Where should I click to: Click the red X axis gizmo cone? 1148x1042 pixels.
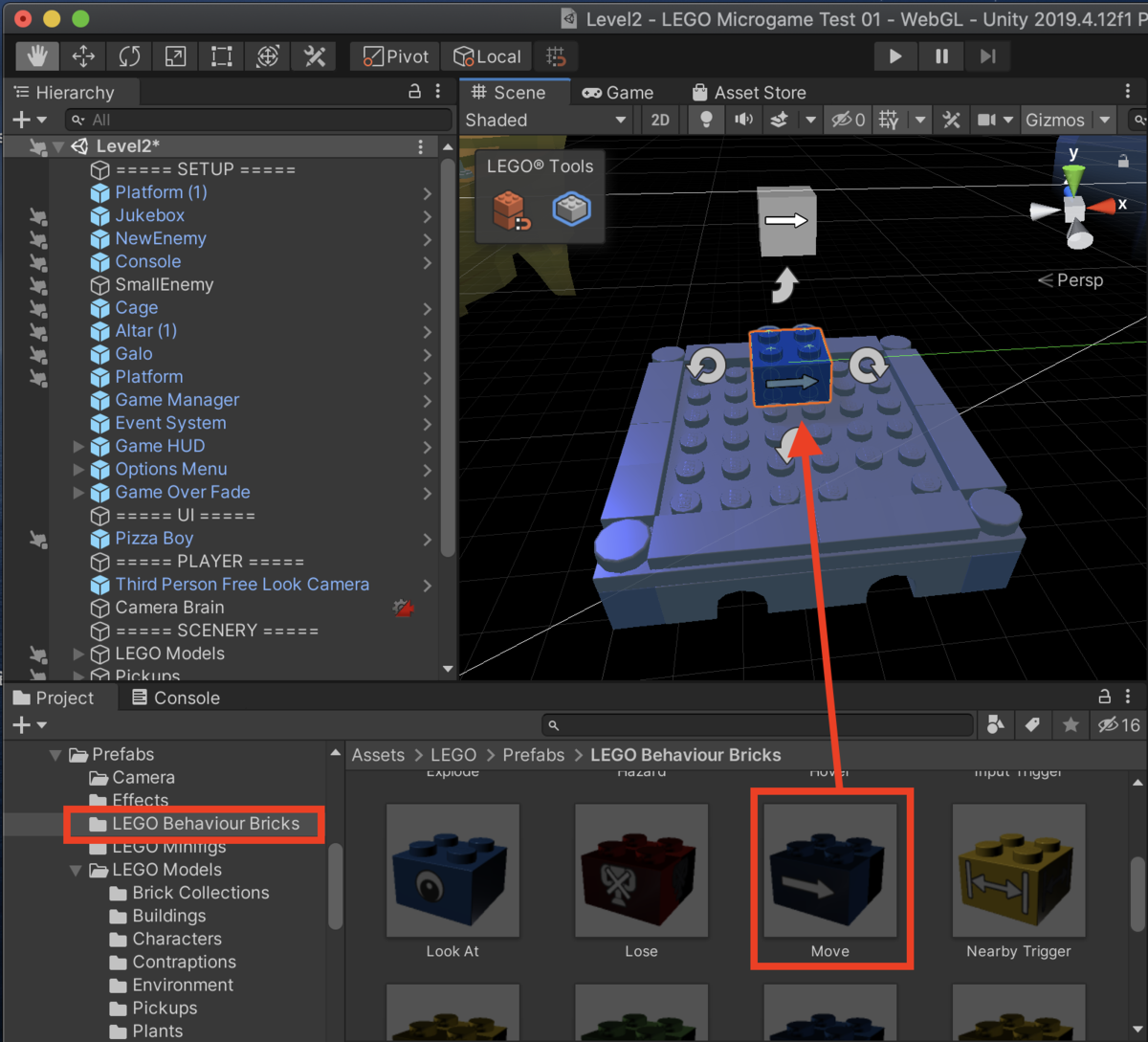[x=1101, y=206]
